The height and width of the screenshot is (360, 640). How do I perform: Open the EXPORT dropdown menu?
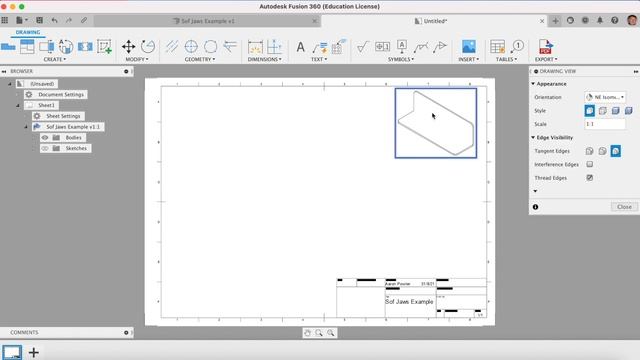[x=546, y=59]
